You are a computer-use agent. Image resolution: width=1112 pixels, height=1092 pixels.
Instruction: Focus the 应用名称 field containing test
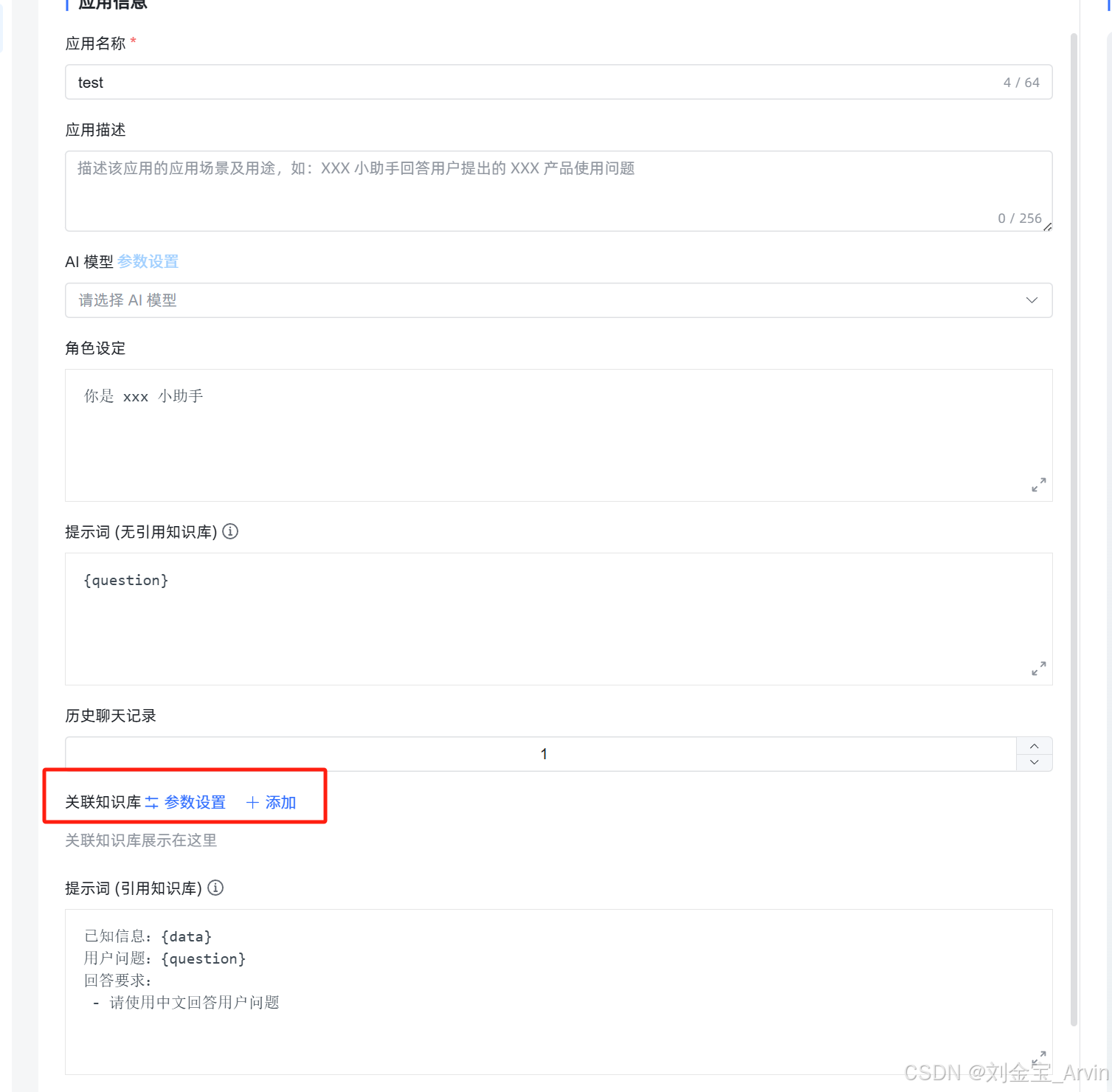point(559,82)
